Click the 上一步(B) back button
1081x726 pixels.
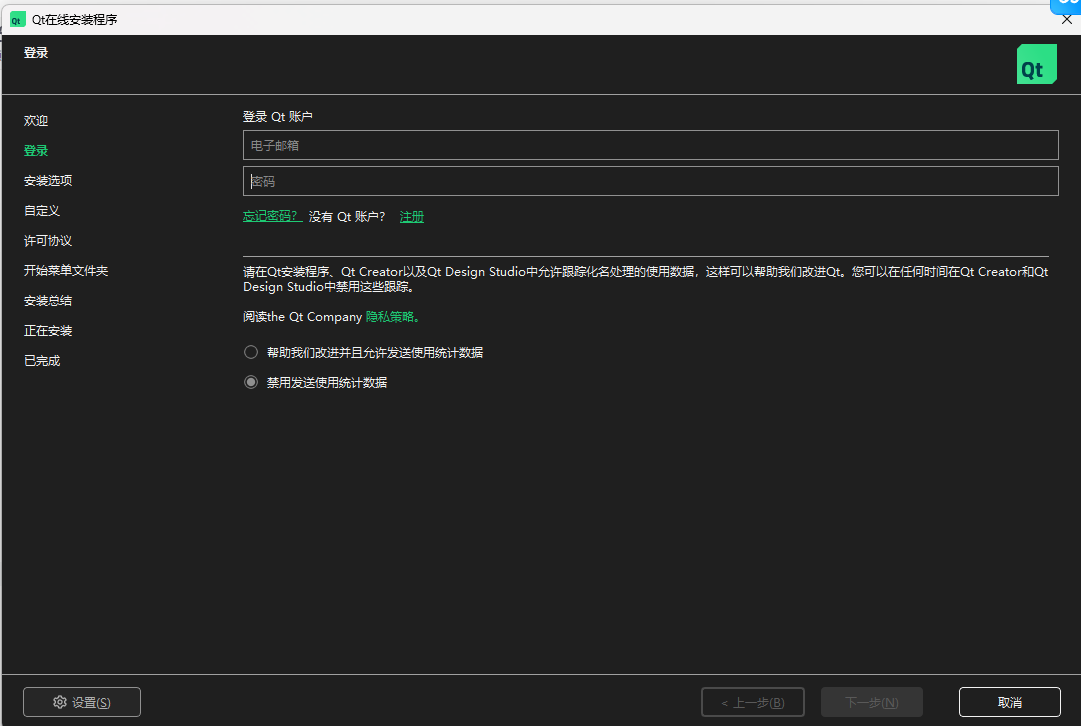[753, 702]
